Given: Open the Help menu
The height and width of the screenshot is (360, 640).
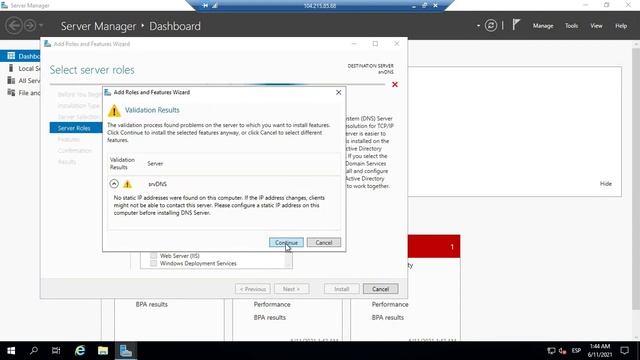Looking at the screenshot, I should 621,26.
